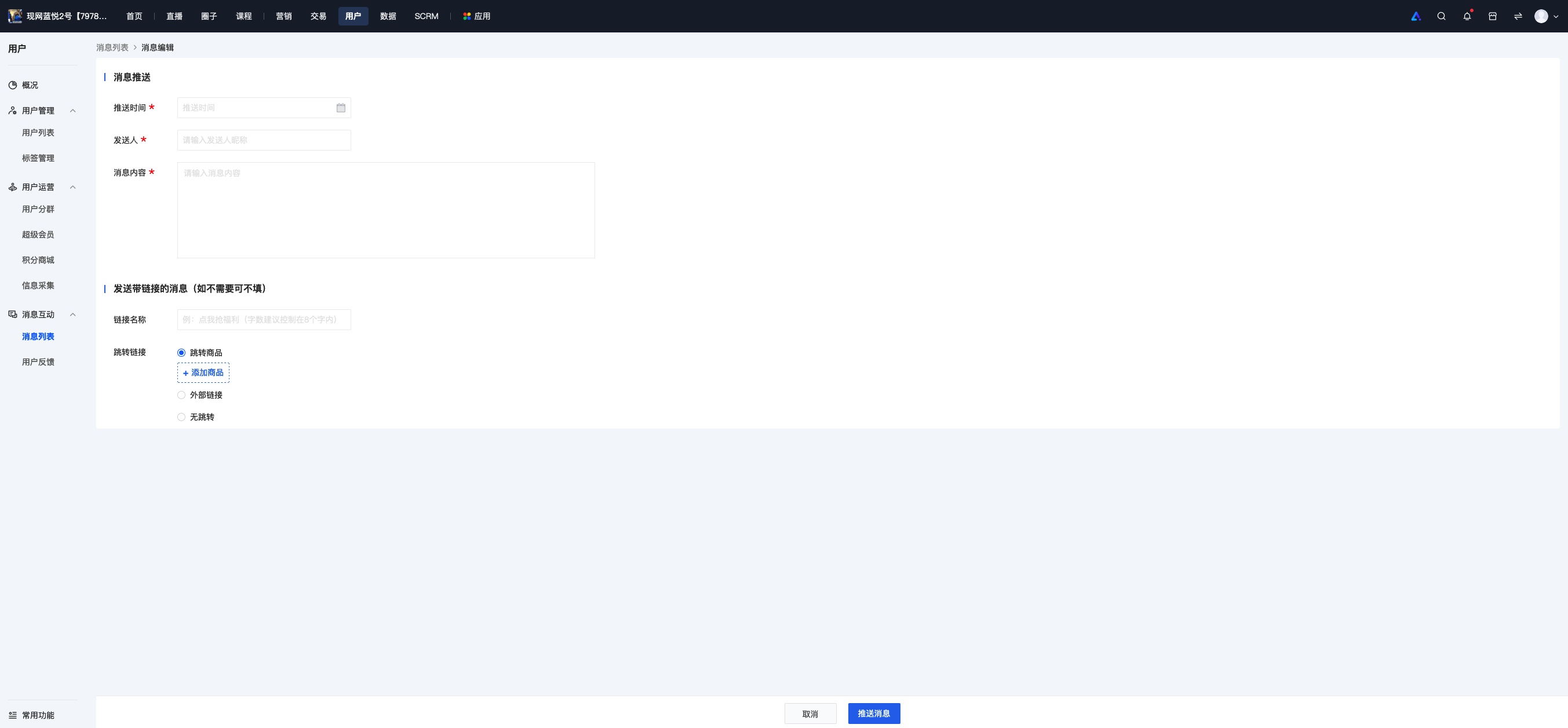
Task: Click the 推送消息 button
Action: pos(874,714)
